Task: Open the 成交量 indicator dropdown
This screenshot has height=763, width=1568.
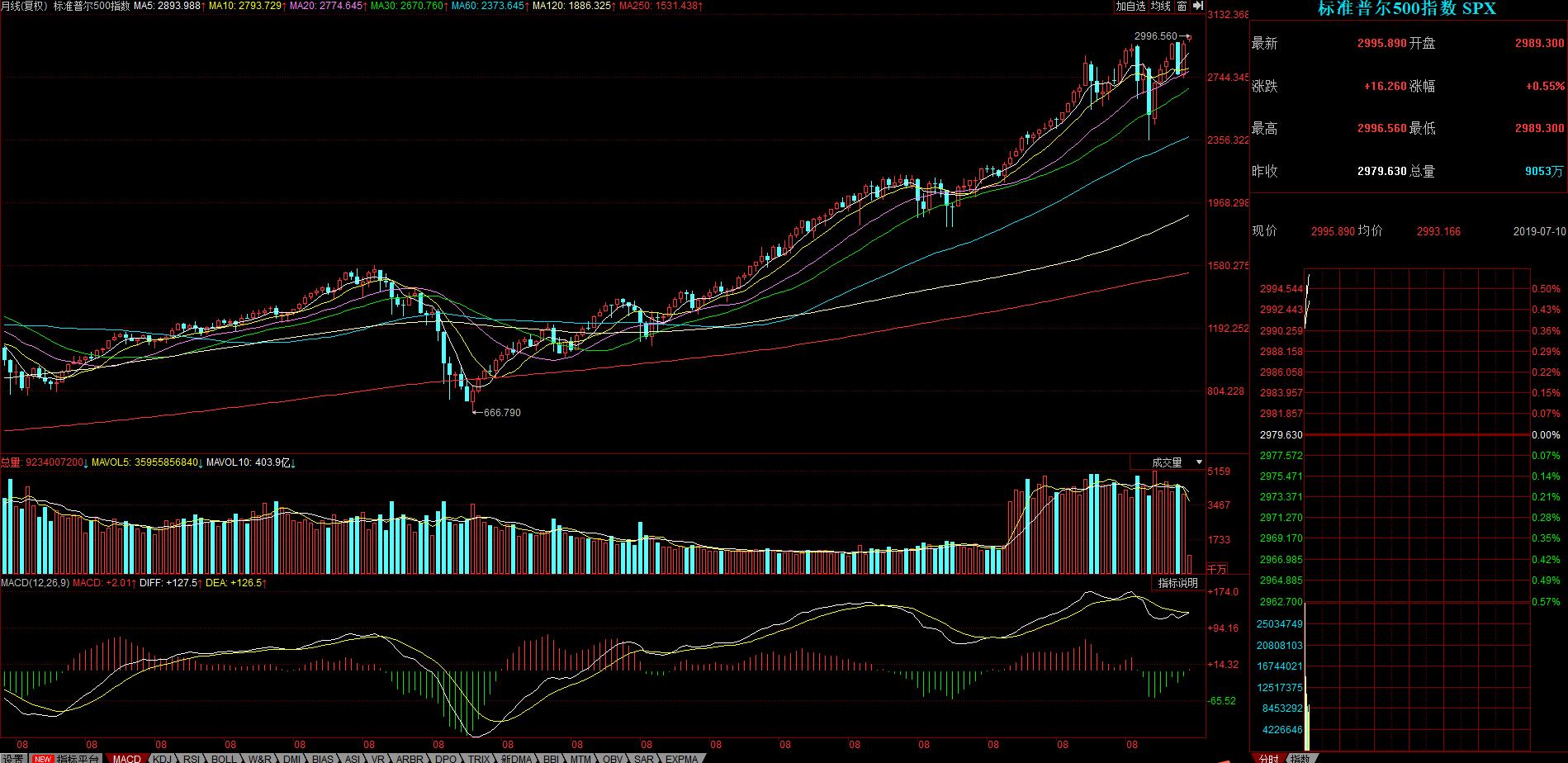Action: tap(1177, 462)
